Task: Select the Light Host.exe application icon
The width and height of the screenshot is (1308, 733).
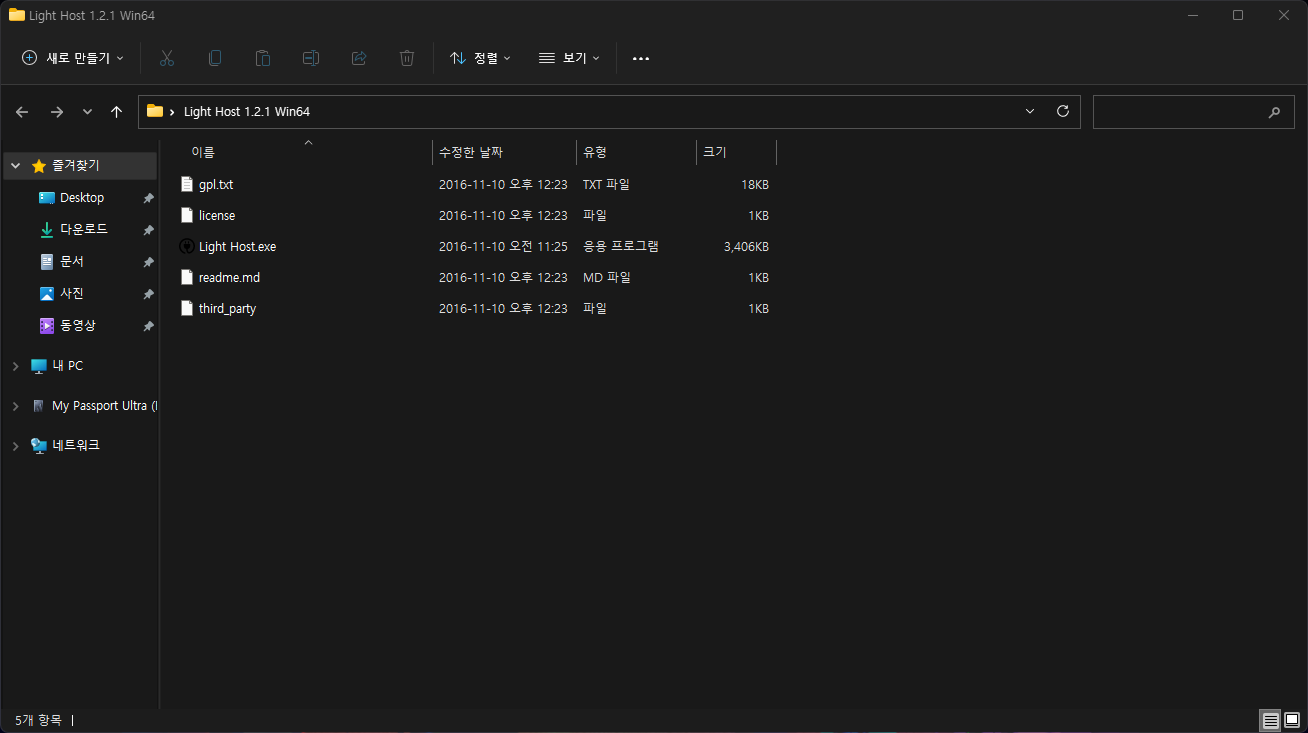Action: pyautogui.click(x=186, y=246)
